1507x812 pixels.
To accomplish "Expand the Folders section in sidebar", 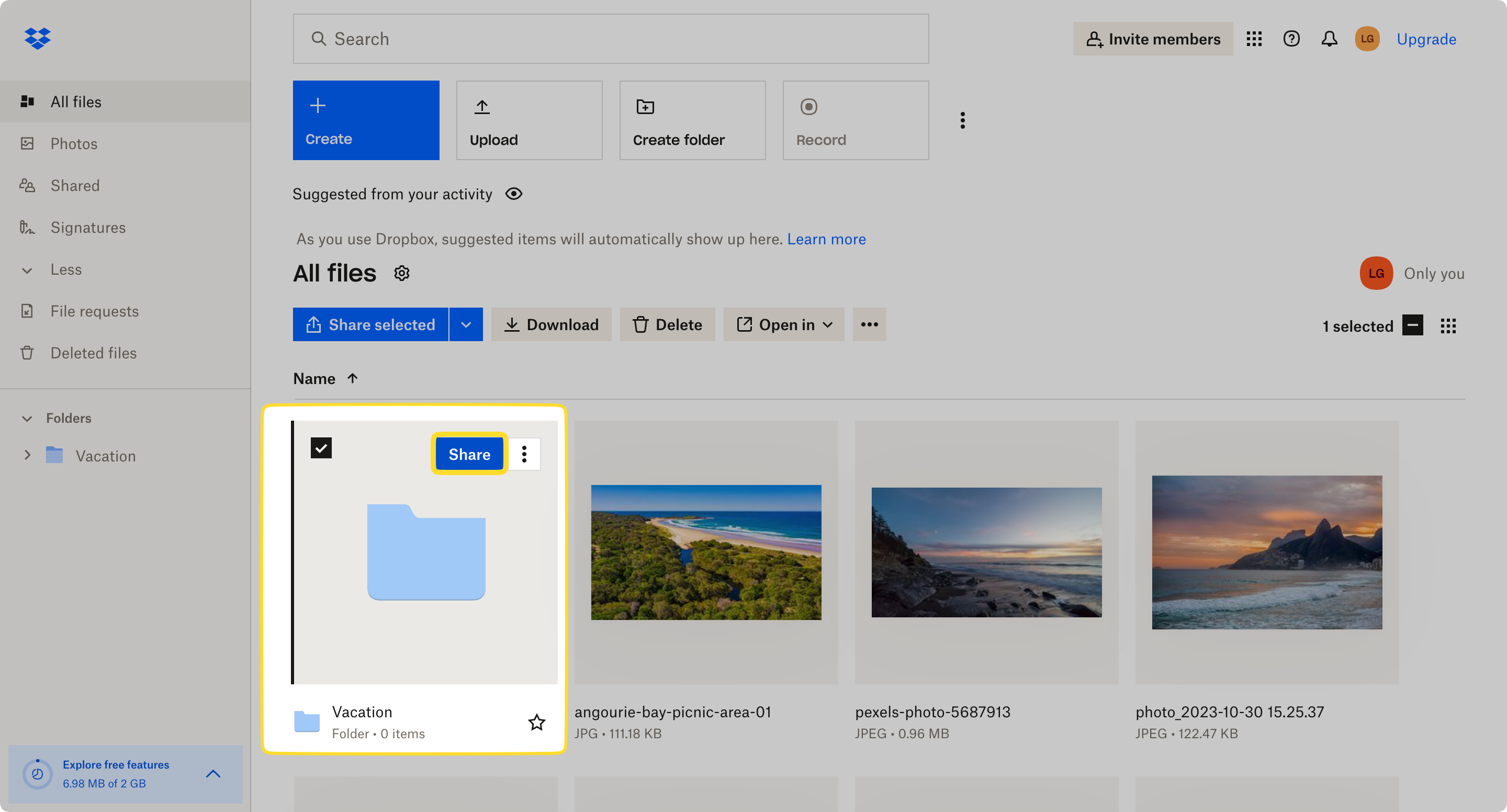I will (26, 418).
